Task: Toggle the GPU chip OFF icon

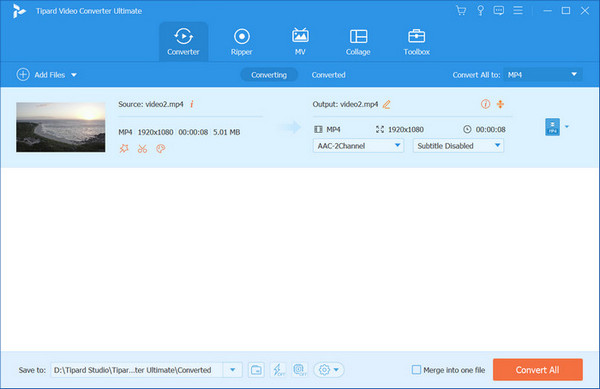Action: [x=300, y=370]
